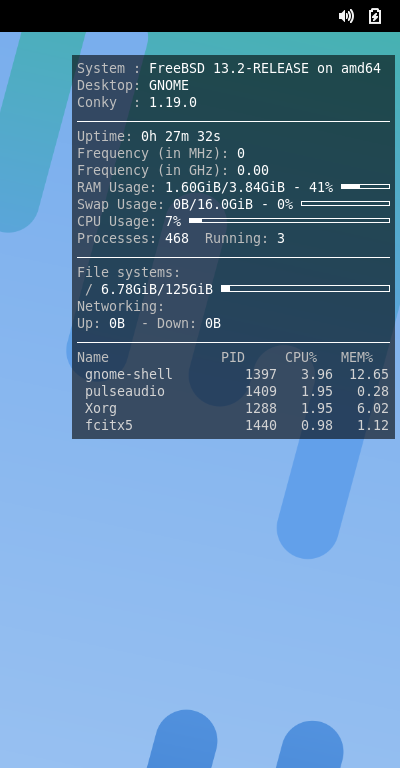Screen dimensions: 400x768
Task: Click PID 1397 of gnome-shell
Action: tap(261, 375)
